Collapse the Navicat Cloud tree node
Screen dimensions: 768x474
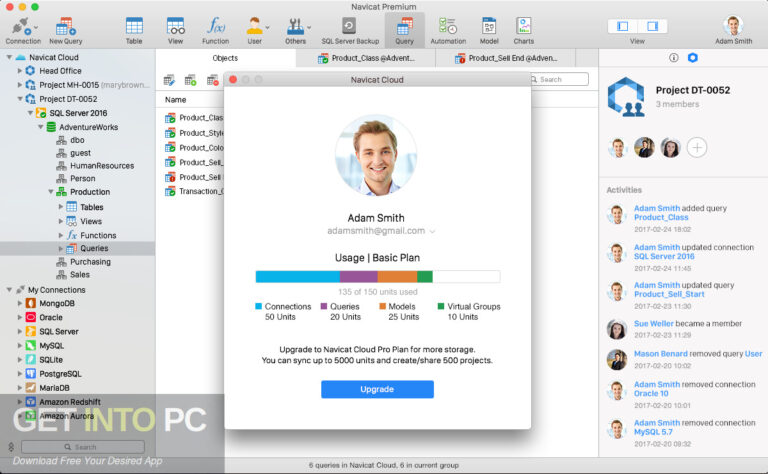pyautogui.click(x=9, y=57)
